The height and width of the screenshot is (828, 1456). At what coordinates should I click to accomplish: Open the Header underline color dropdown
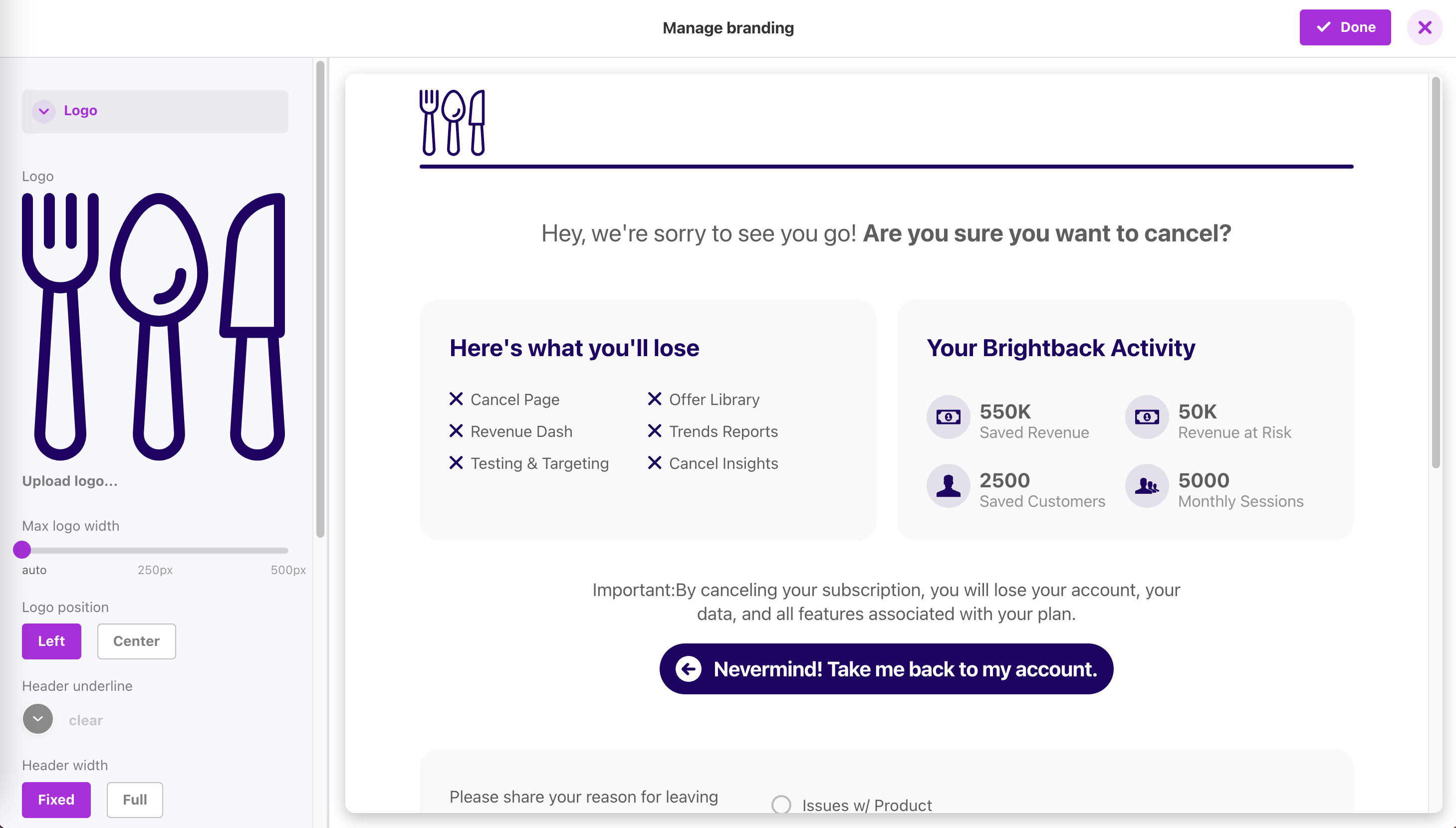pos(38,719)
